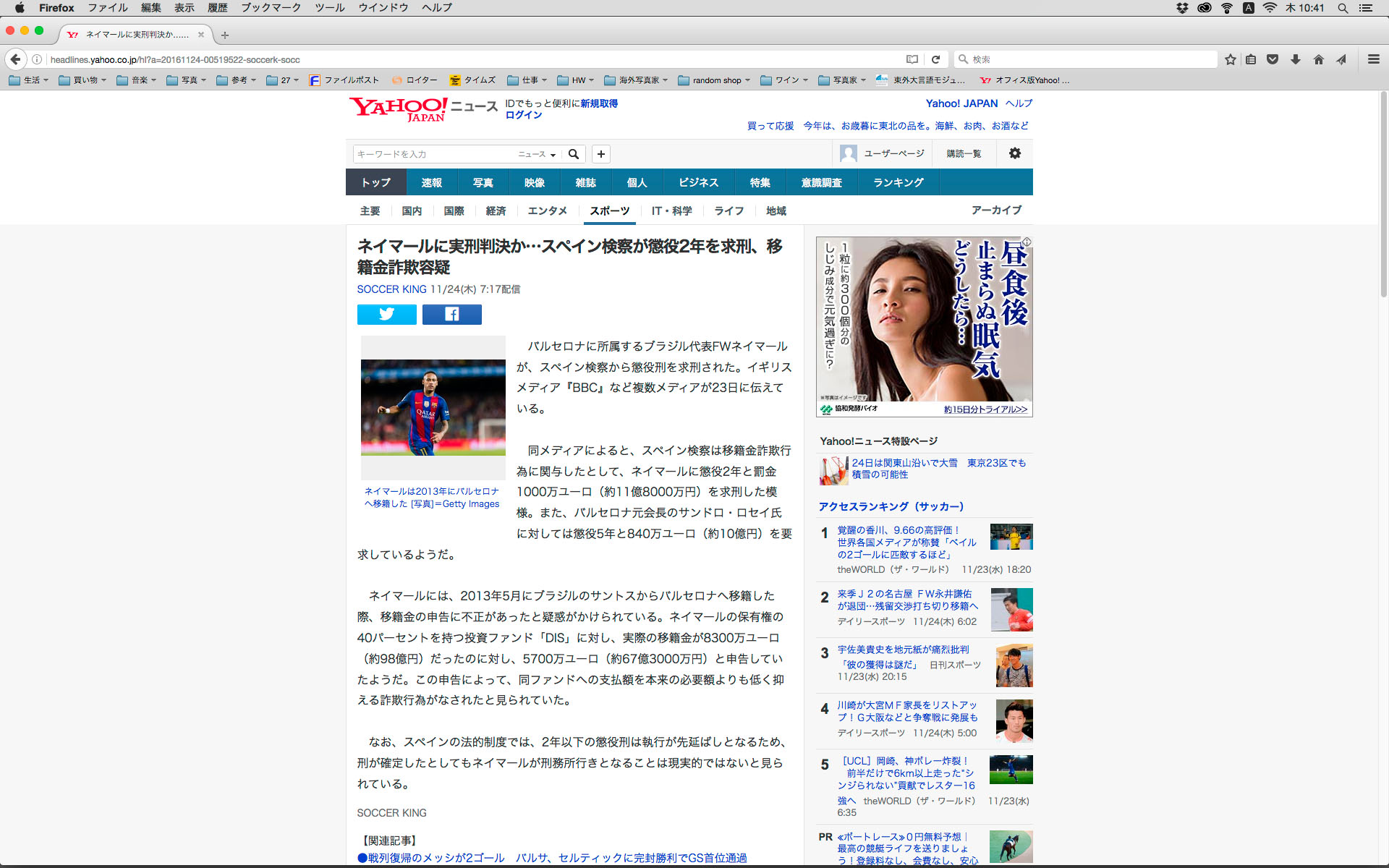Open Yahoo news settings gear icon

(1014, 153)
